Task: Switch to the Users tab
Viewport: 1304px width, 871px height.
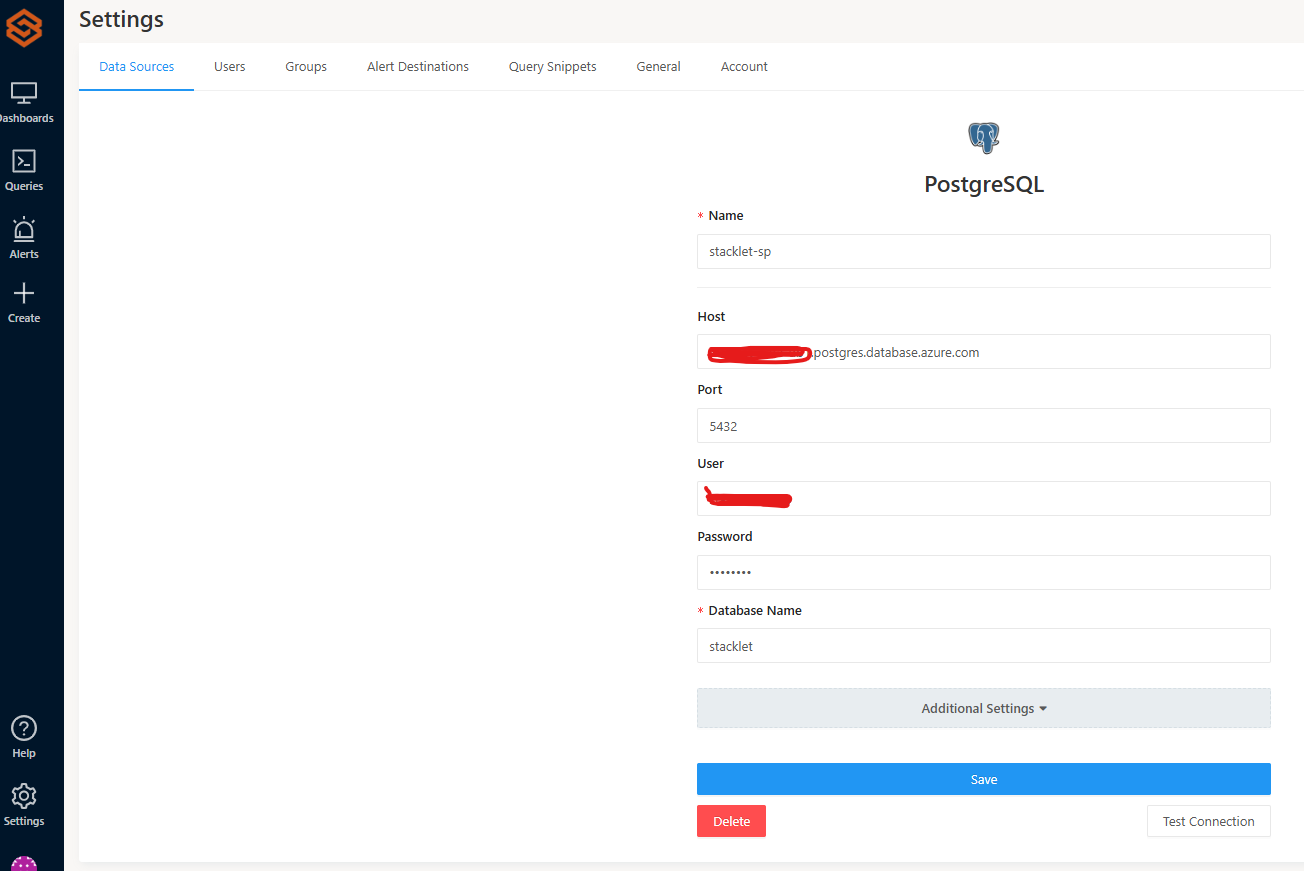Action: pos(230,67)
